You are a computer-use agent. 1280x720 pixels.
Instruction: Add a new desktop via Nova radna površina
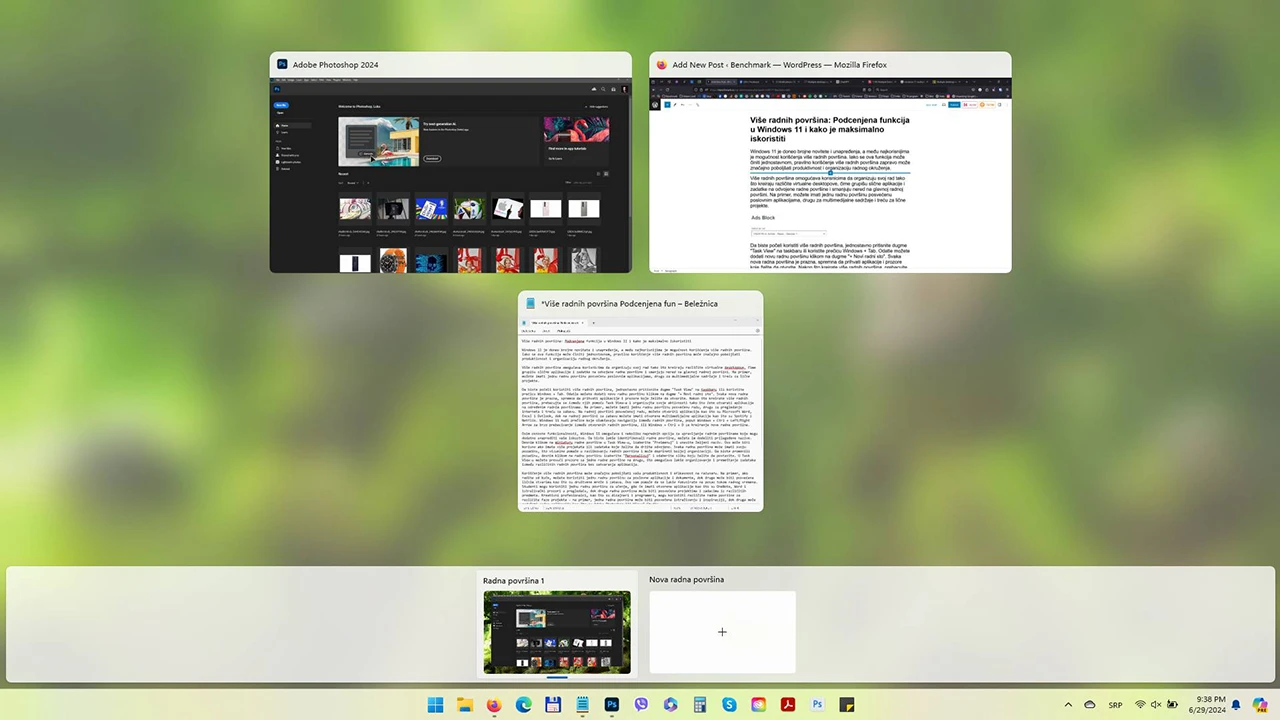click(722, 632)
